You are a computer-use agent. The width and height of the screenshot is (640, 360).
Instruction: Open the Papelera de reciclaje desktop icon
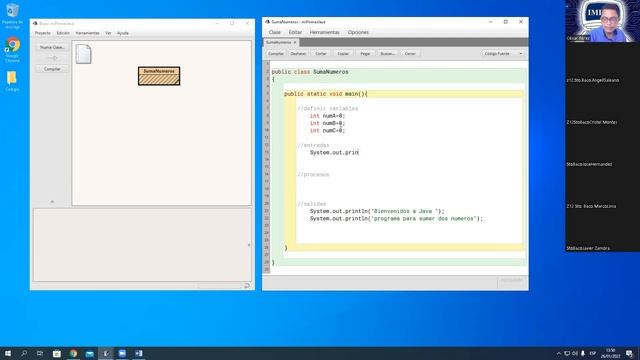click(12, 16)
